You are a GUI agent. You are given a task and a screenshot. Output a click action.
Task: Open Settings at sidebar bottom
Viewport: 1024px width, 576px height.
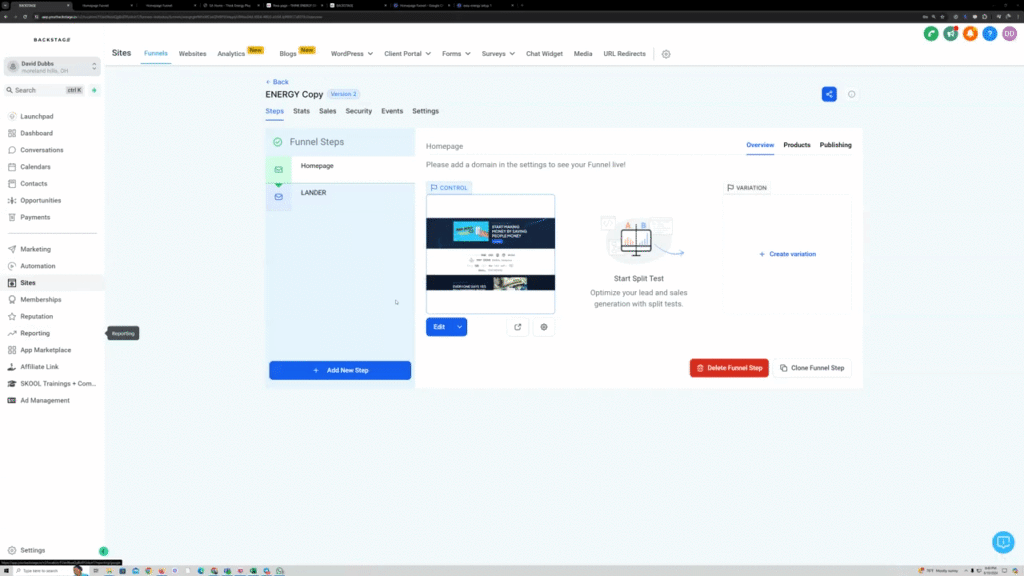[x=32, y=551]
